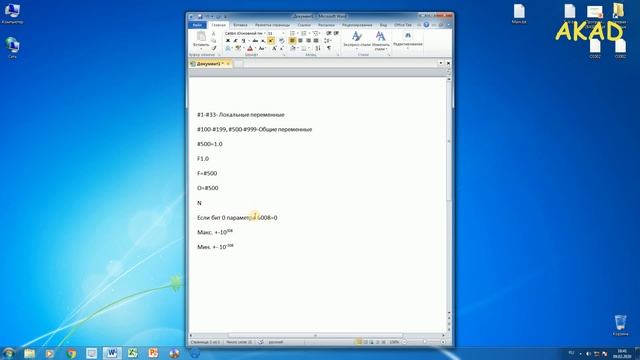Click the Increase Indent icon
The height and width of the screenshot is (360, 640).
pyautogui.click(x=336, y=33)
